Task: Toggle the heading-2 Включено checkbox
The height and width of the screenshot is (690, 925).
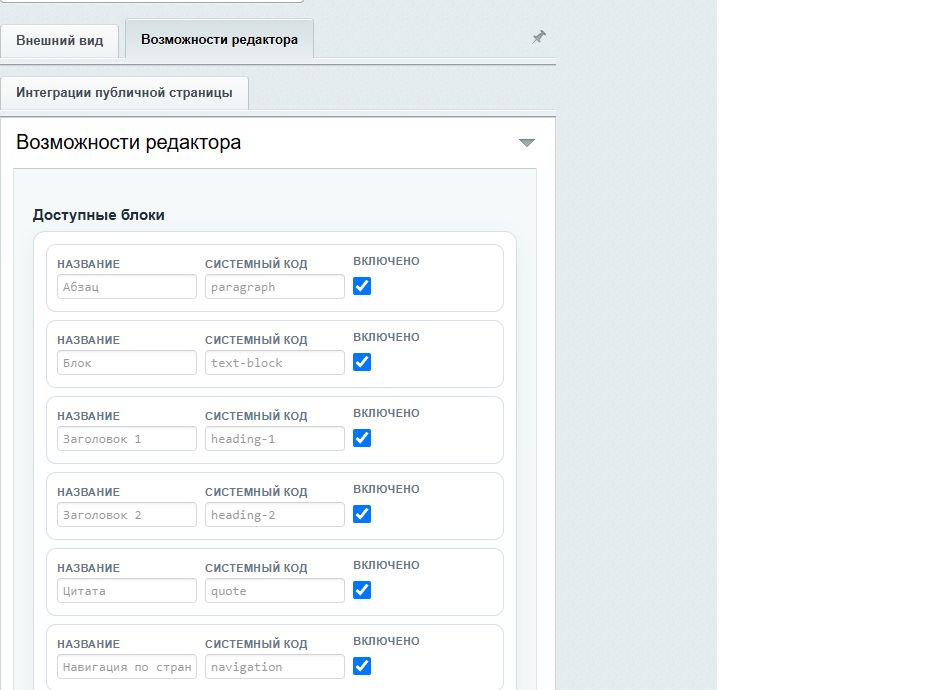Action: tap(362, 514)
